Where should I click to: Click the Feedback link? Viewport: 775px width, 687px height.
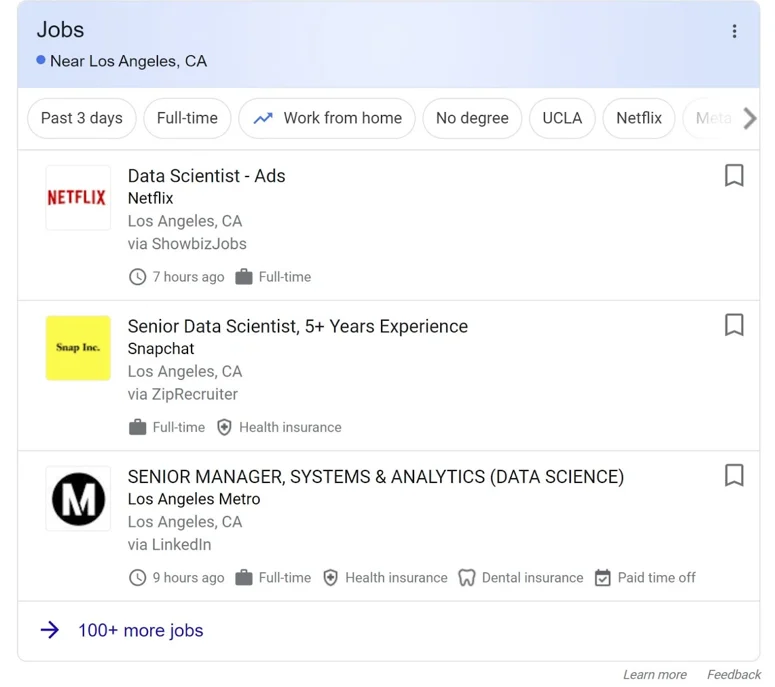[733, 675]
